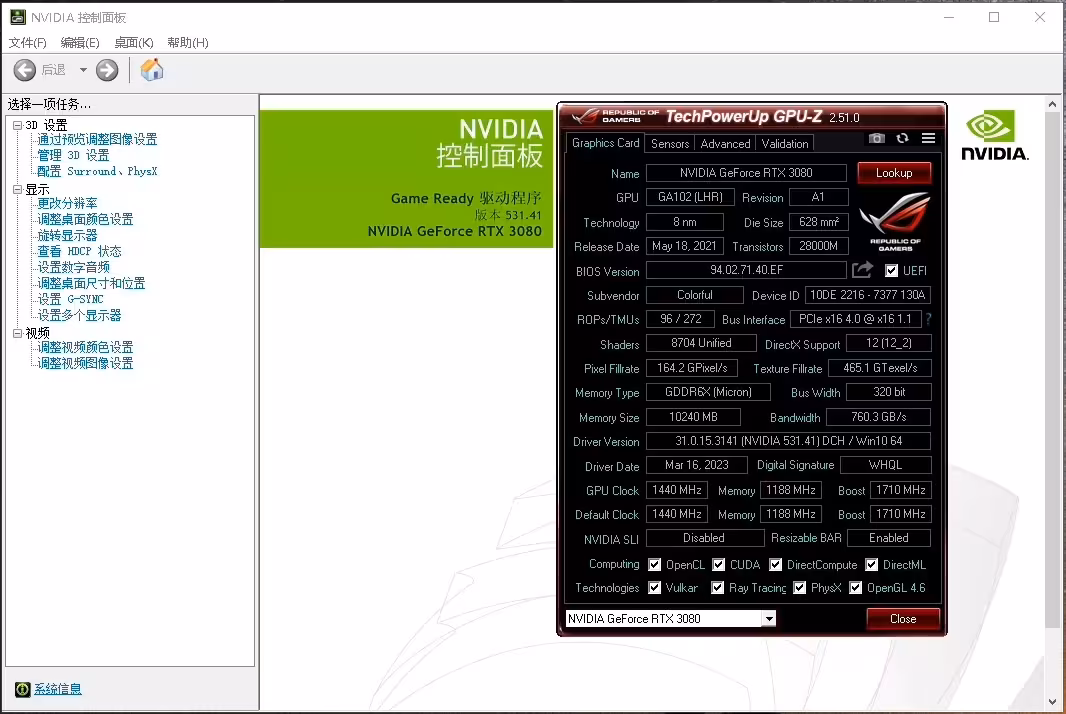Take a GPU-Z screenshot with camera icon
Screen dimensions: 1066x714
(876, 138)
